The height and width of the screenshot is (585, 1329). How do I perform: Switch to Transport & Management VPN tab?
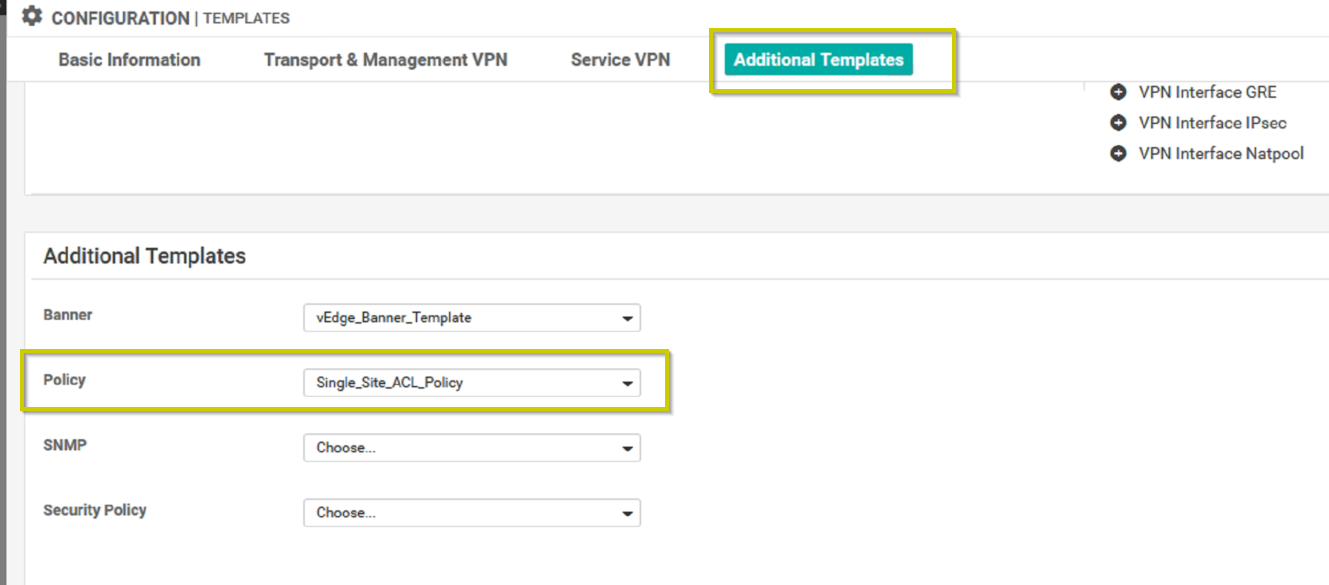point(385,60)
